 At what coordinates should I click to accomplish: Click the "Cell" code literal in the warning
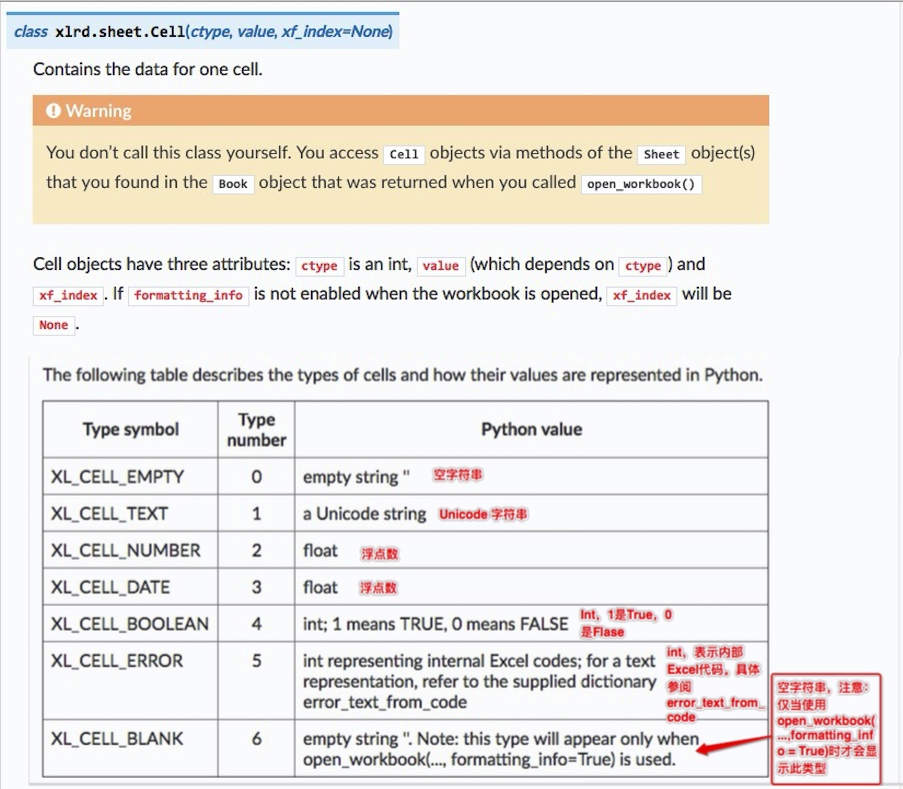(404, 154)
